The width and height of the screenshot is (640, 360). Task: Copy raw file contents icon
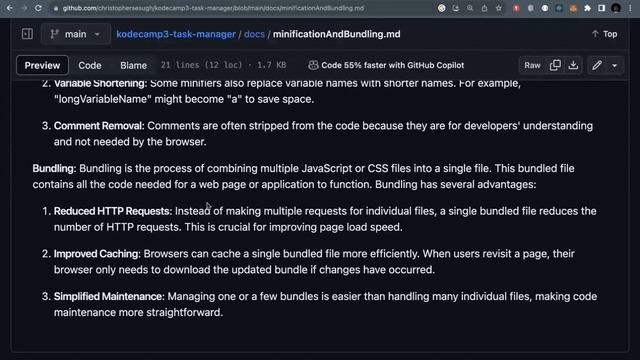555,65
